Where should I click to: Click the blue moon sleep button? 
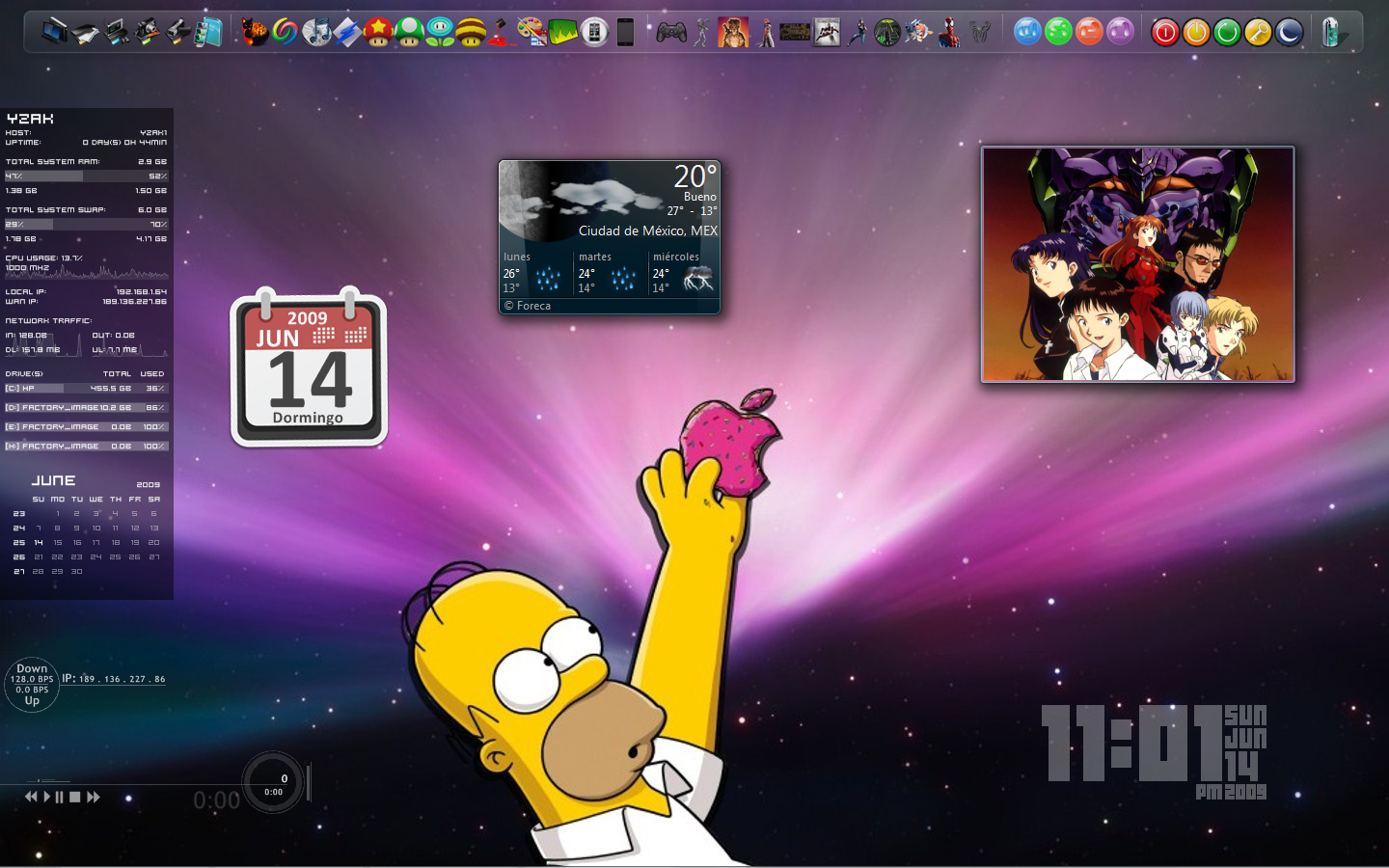coord(1289,33)
